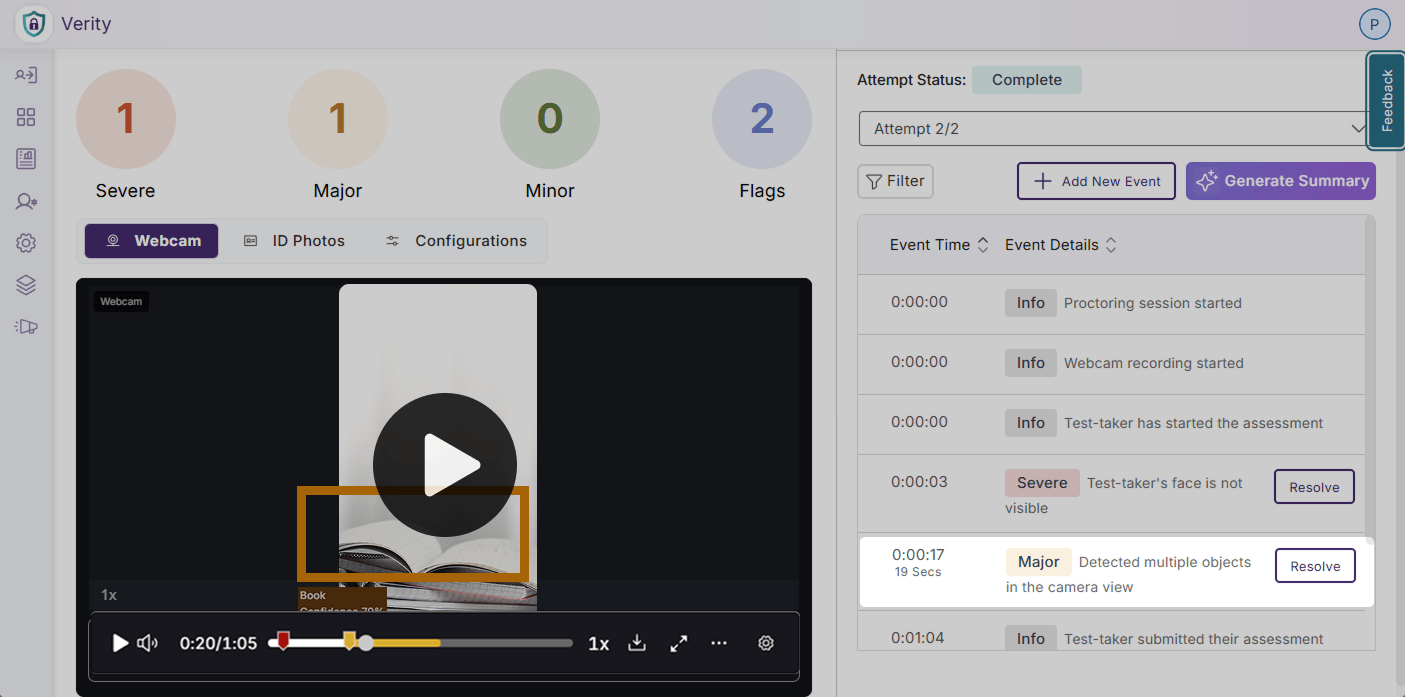Open the user management sidebar icon
This screenshot has height=697, width=1405.
[26, 201]
